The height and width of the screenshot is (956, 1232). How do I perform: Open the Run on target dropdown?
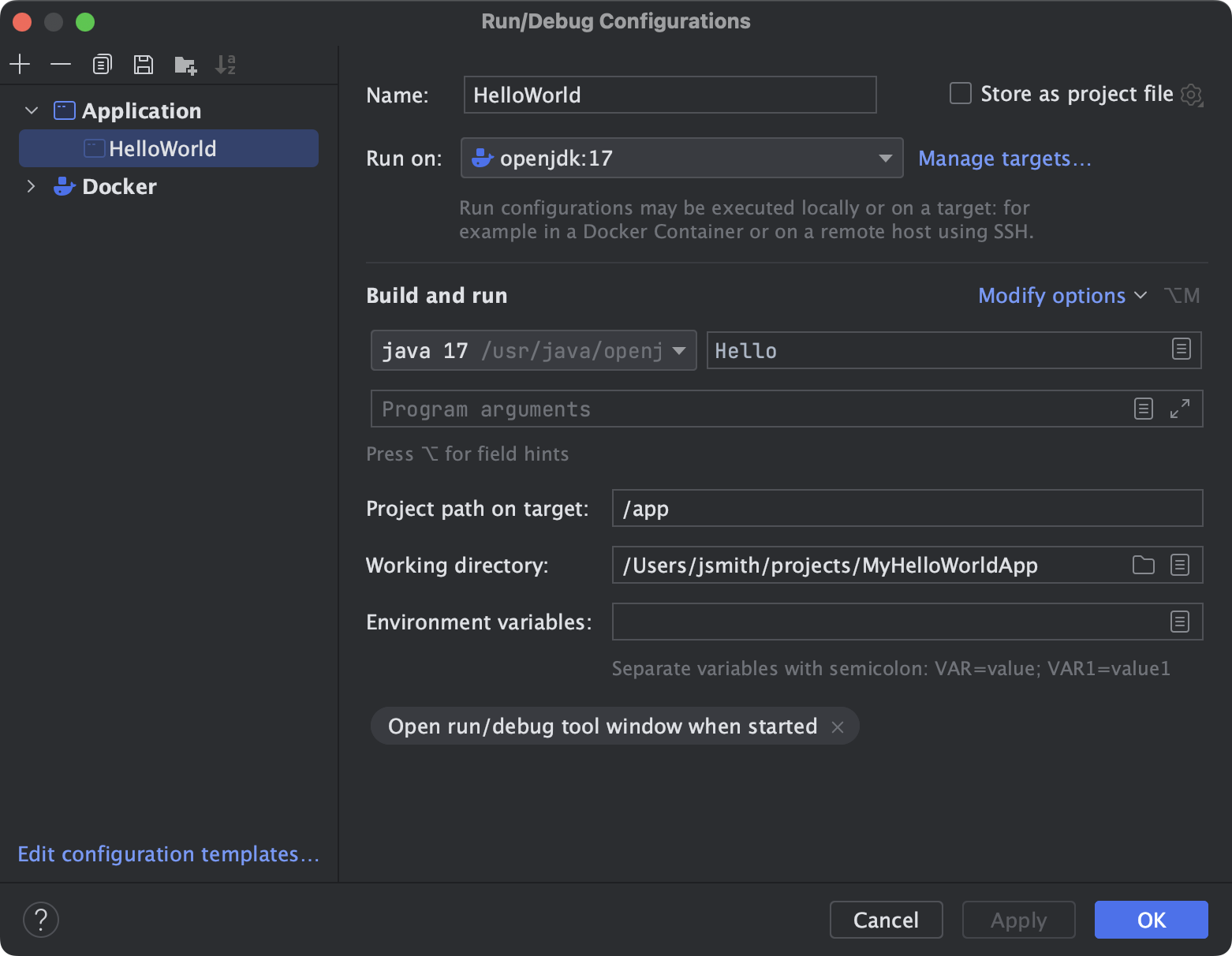tap(884, 158)
